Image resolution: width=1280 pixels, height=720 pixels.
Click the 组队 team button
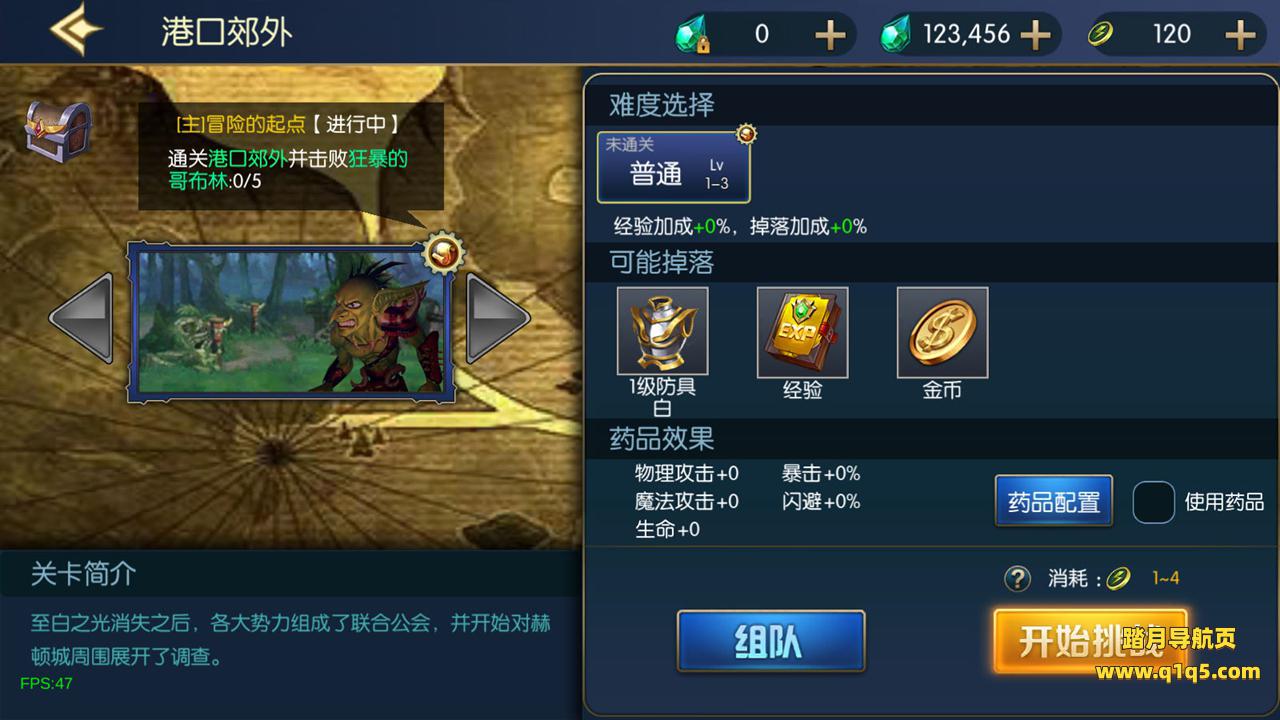point(771,641)
